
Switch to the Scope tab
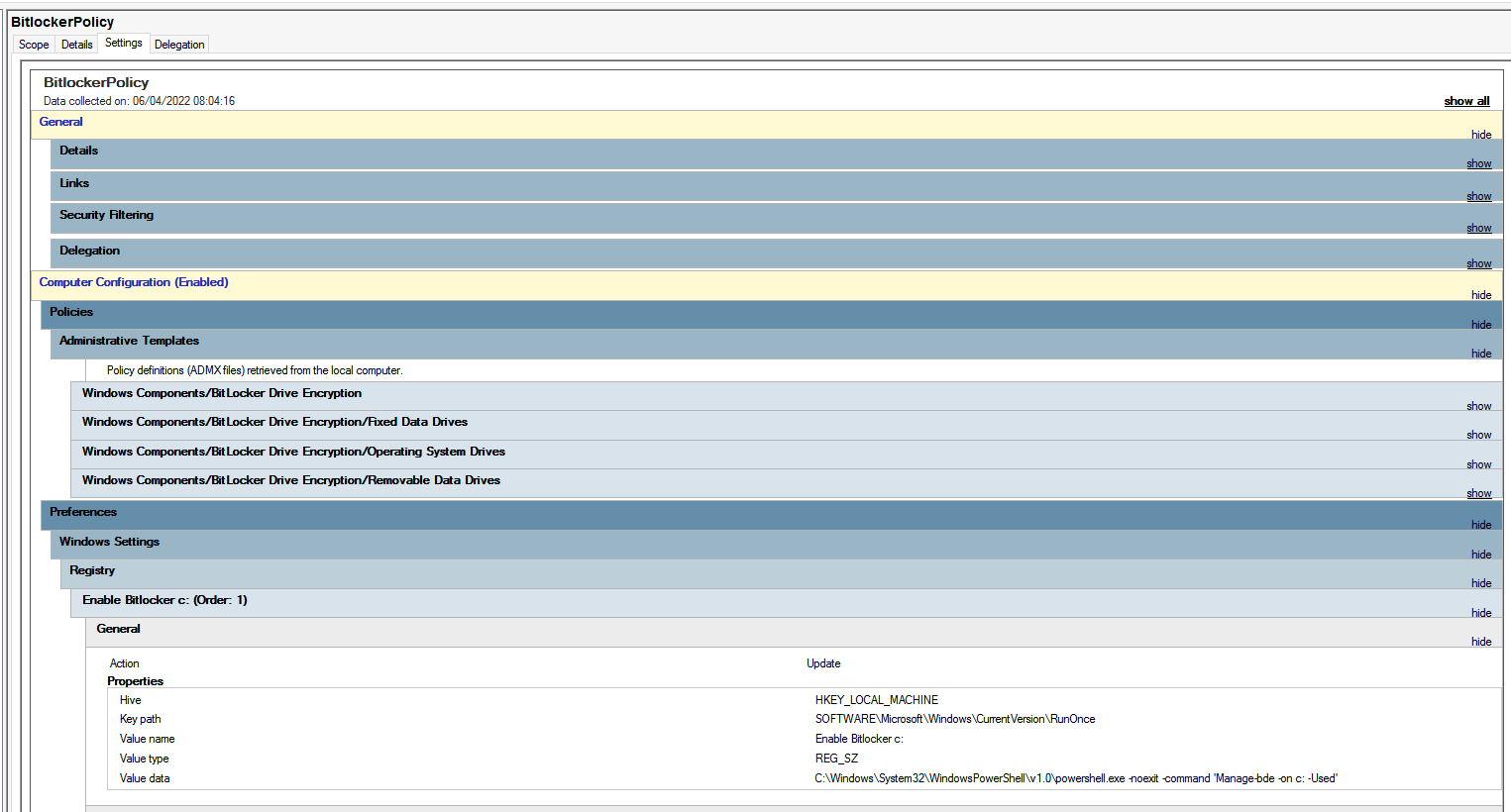point(33,44)
